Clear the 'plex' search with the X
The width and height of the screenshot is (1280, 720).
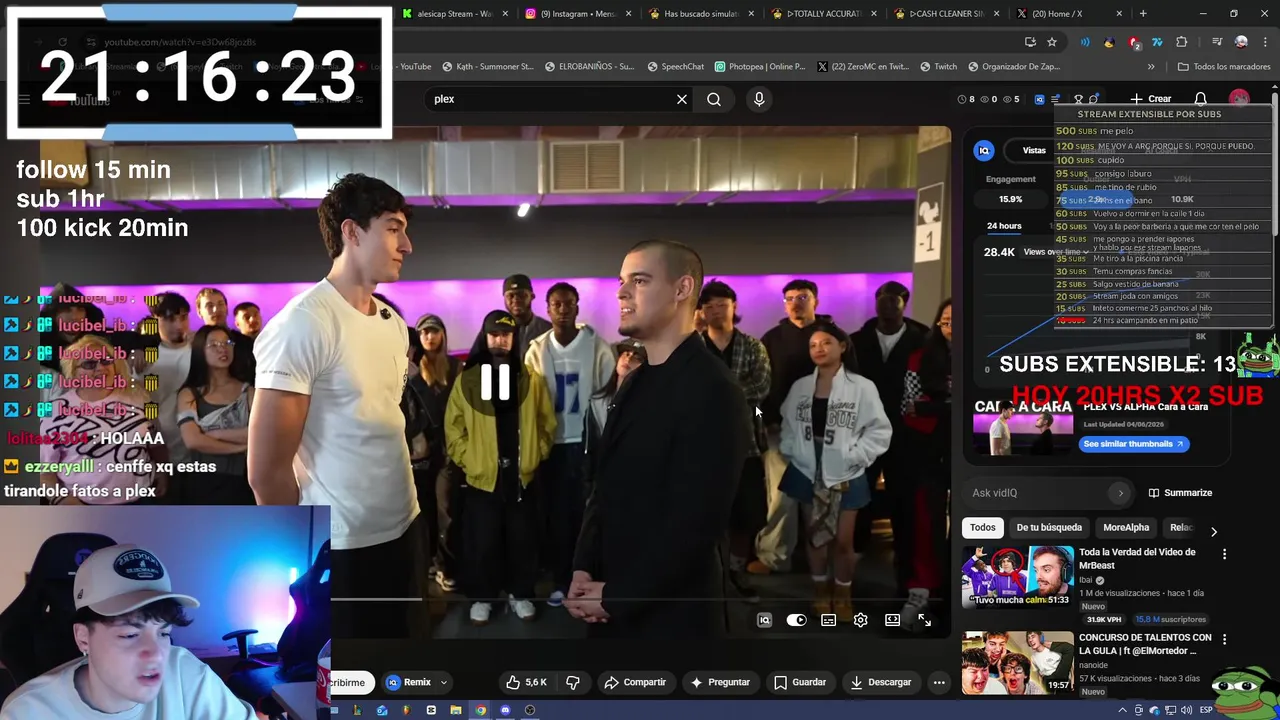682,99
